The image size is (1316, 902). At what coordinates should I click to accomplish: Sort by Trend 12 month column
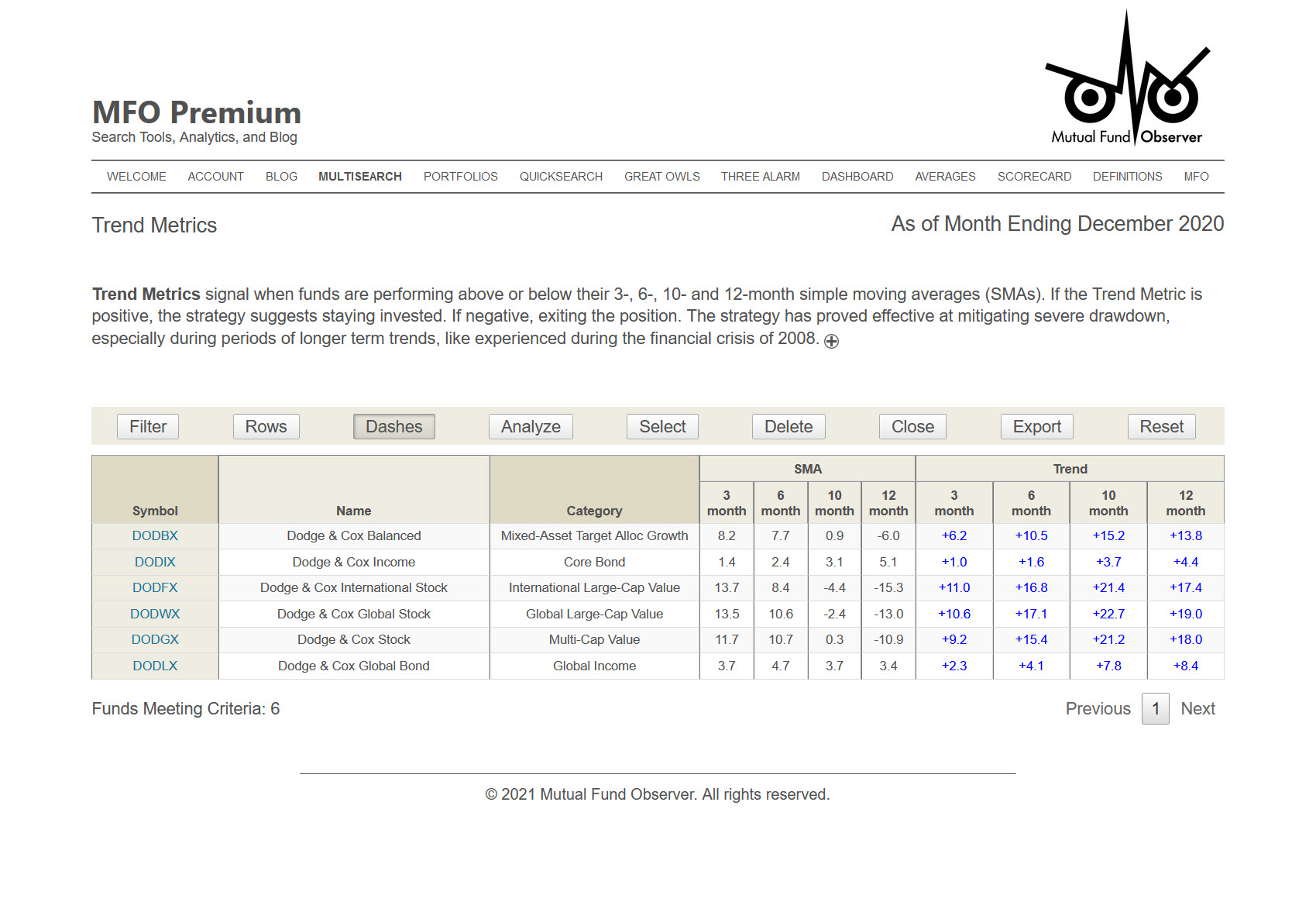click(1186, 504)
